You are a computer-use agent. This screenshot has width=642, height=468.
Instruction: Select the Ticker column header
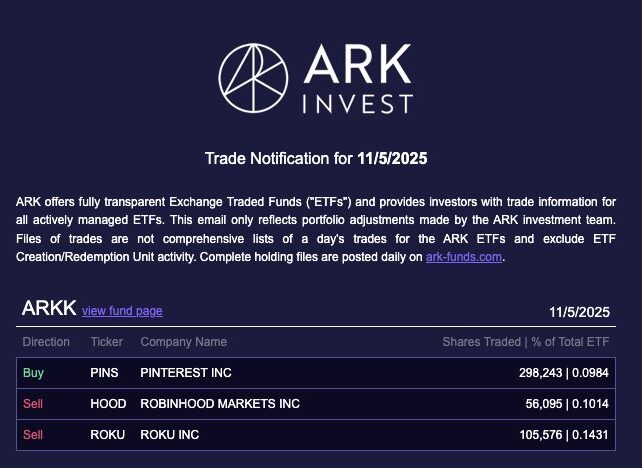[x=107, y=342]
